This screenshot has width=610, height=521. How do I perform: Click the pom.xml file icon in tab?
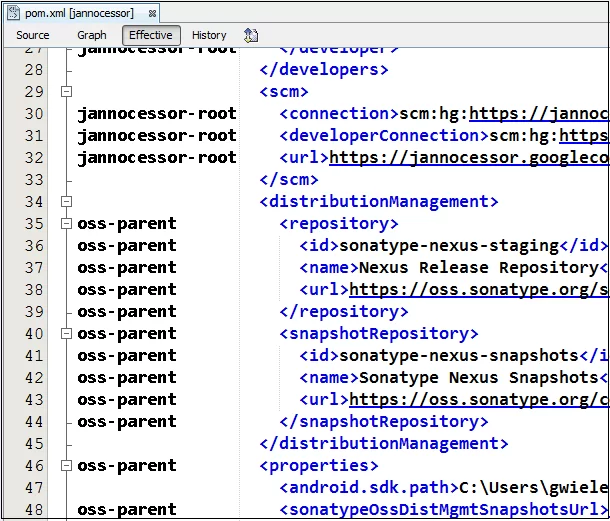pos(14,13)
